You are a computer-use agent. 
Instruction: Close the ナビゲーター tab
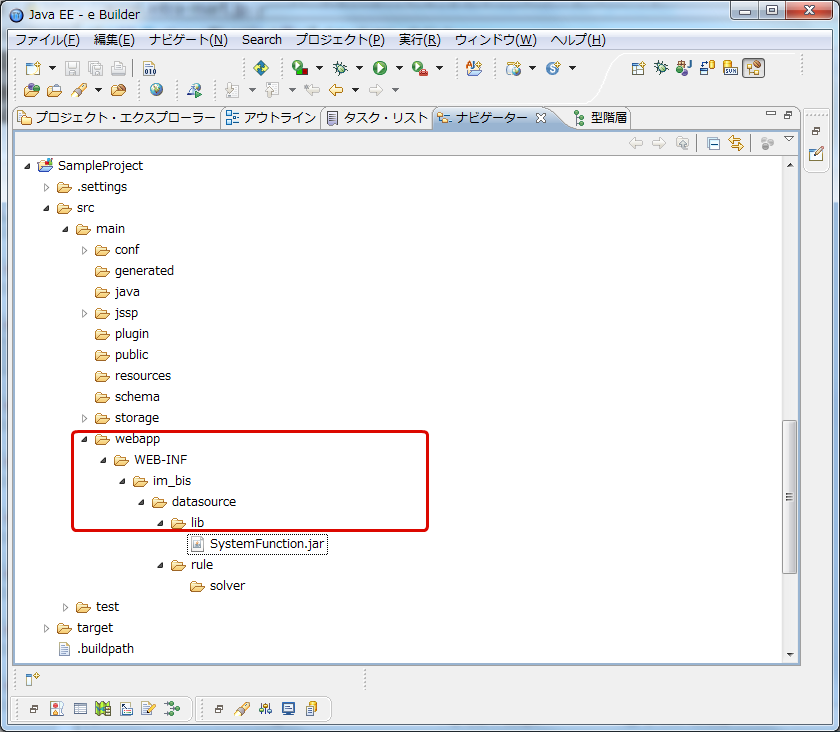pyautogui.click(x=541, y=118)
